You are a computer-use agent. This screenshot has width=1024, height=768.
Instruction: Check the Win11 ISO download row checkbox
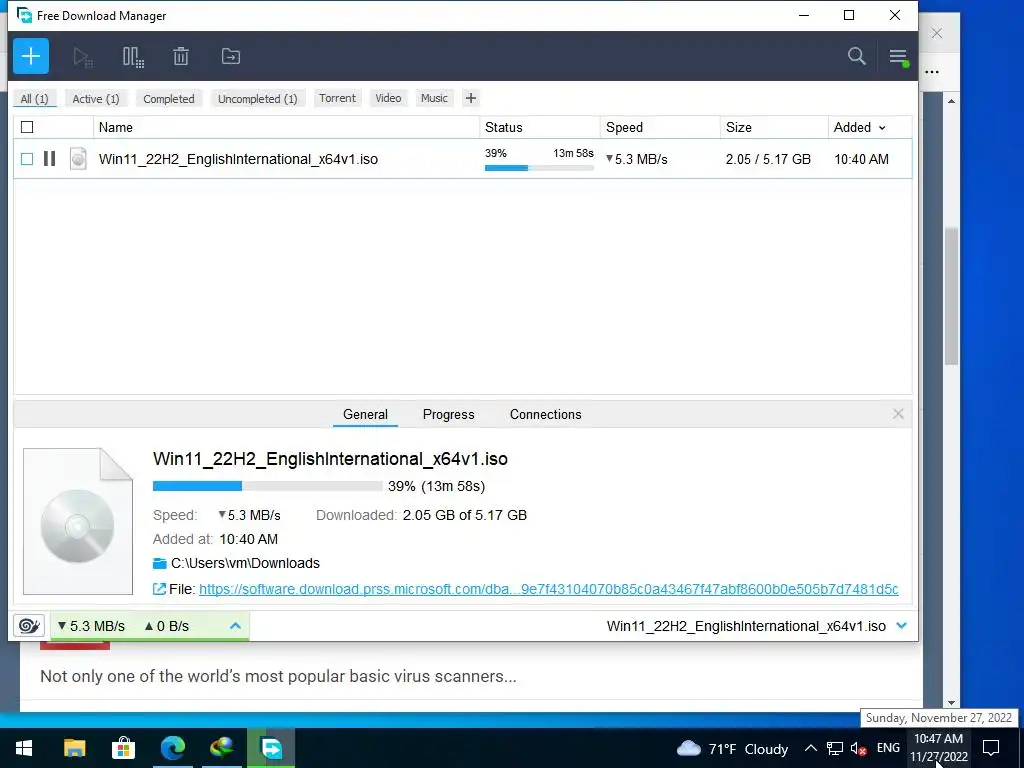[x=27, y=159]
